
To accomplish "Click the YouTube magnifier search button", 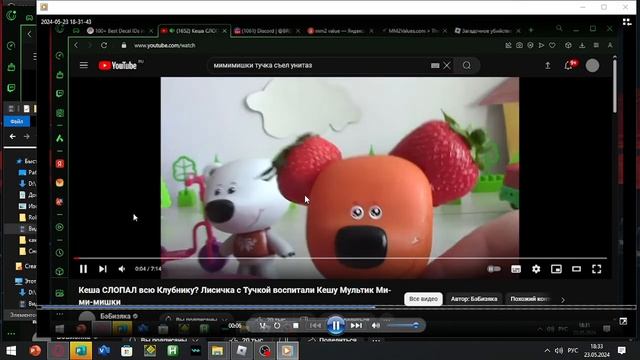I will point(467,65).
